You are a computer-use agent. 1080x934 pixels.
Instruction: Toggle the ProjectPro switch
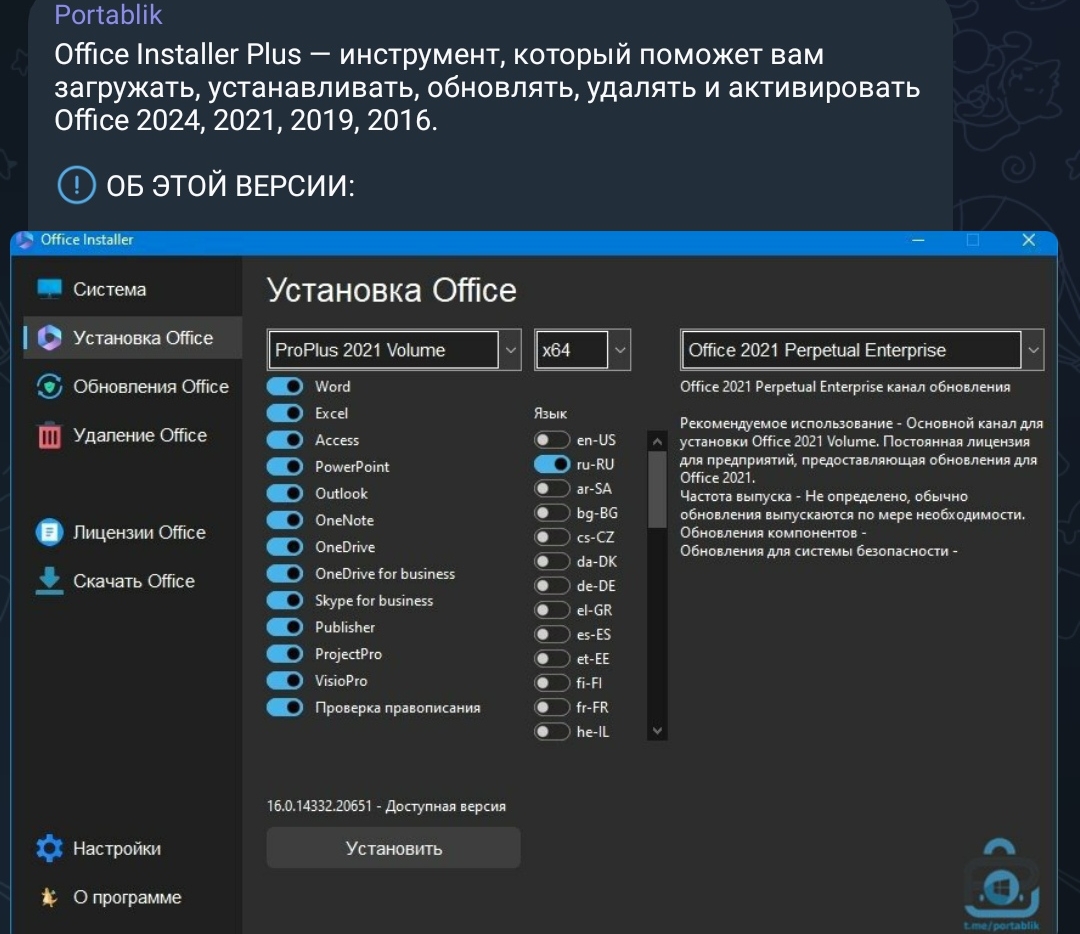(285, 654)
